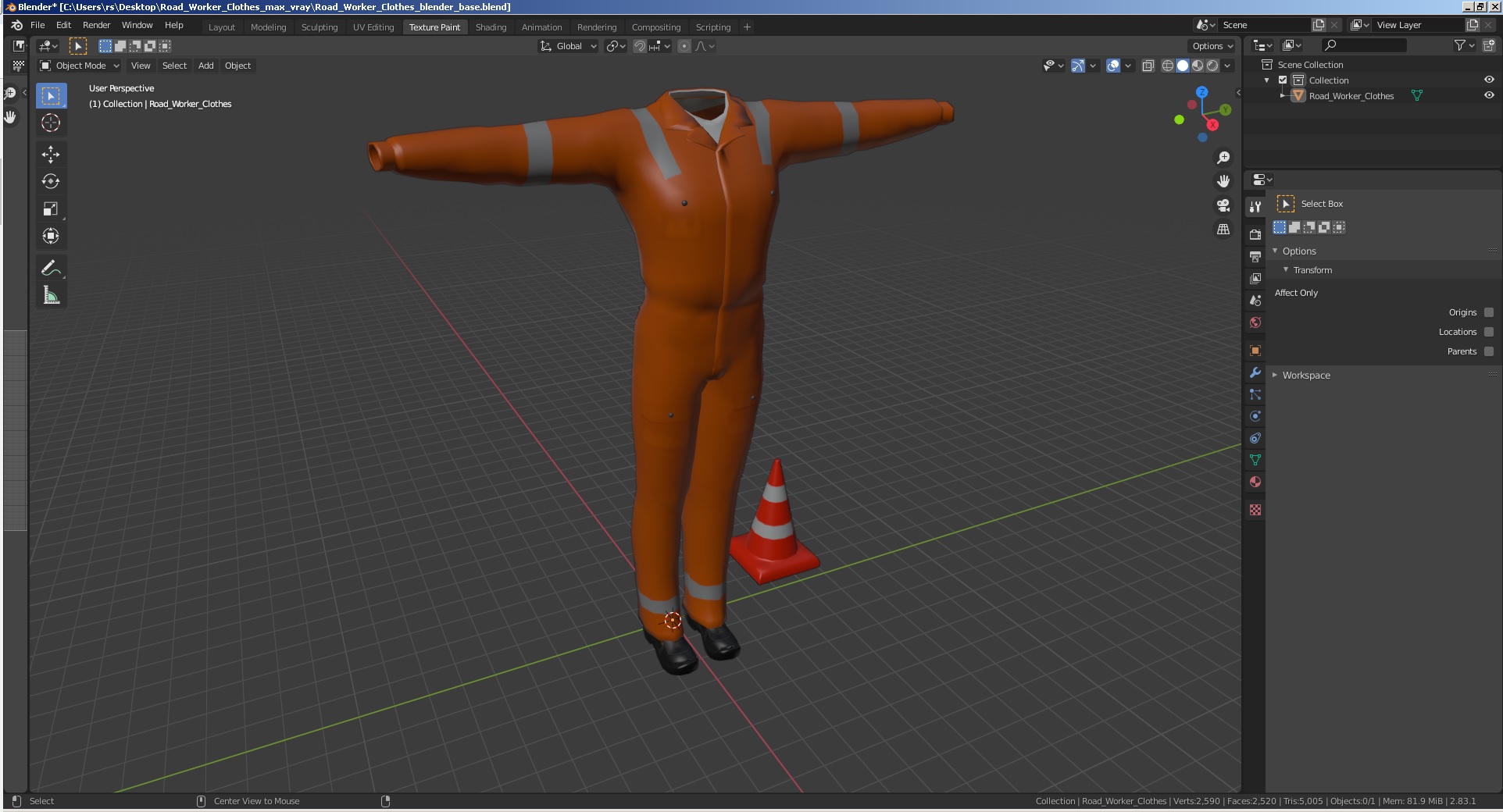The image size is (1503, 812).
Task: Open the shading options dropdown arrow
Action: (x=1228, y=66)
